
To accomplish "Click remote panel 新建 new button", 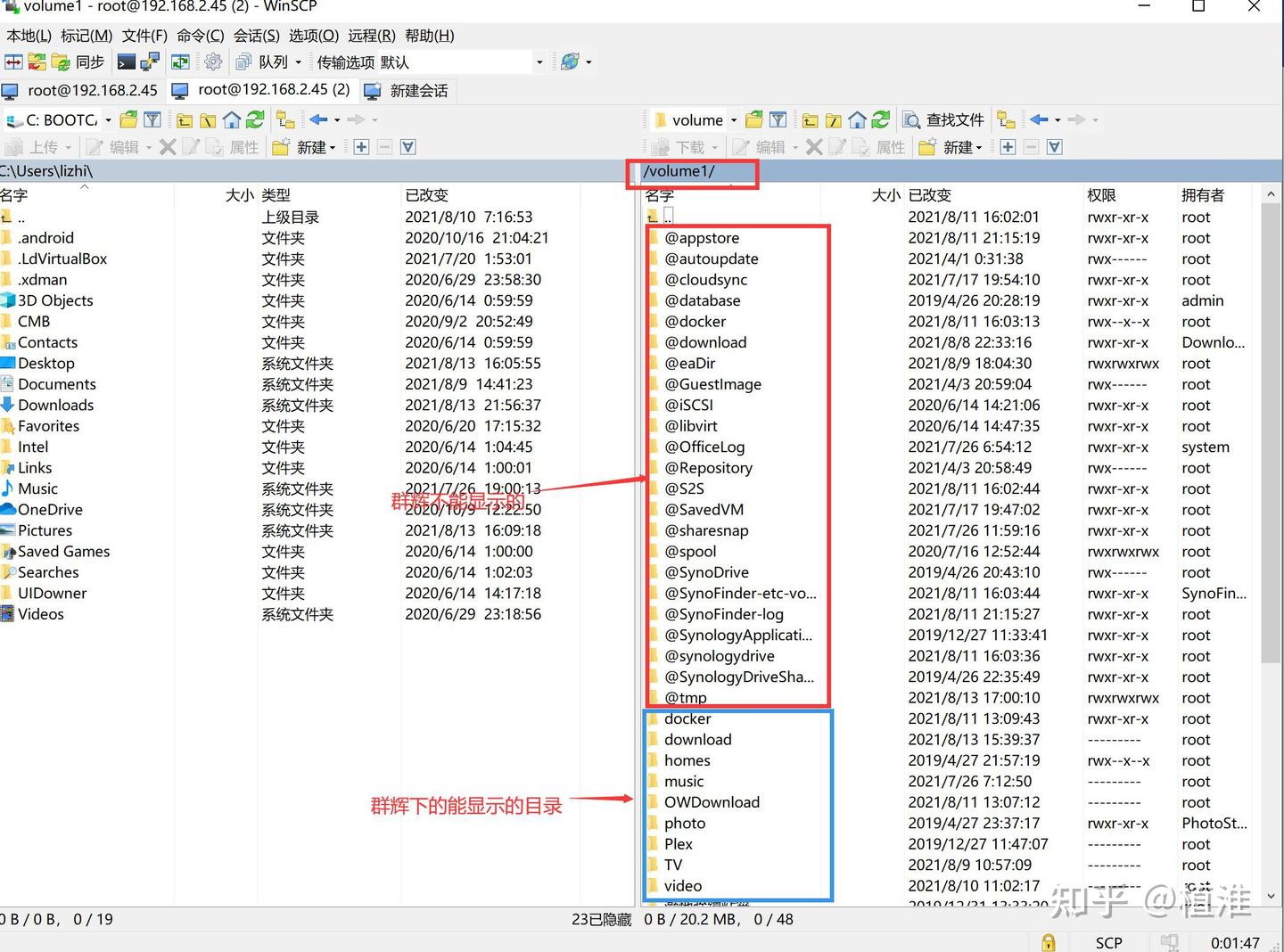I will [951, 147].
